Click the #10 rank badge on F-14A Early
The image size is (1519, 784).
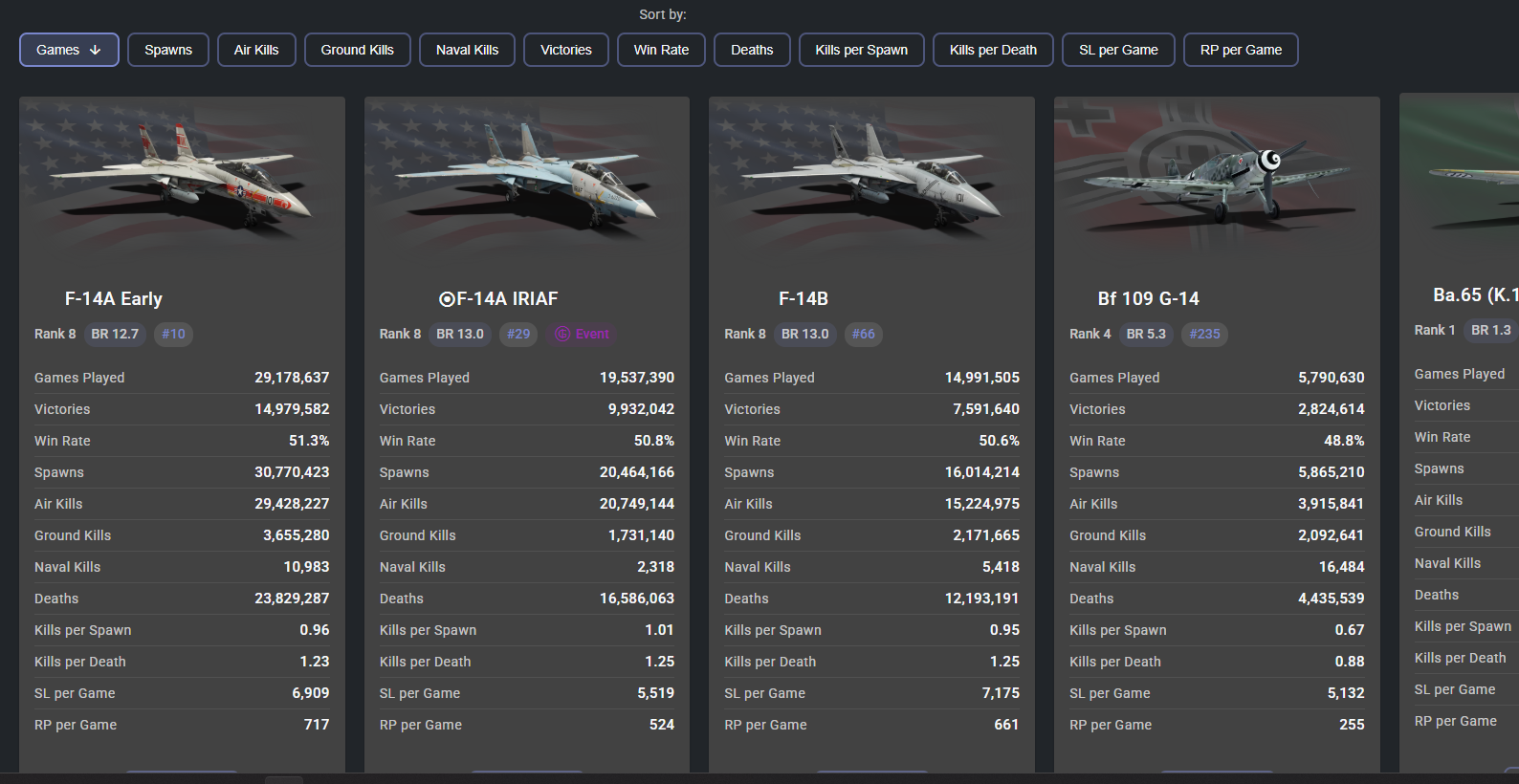click(x=173, y=334)
